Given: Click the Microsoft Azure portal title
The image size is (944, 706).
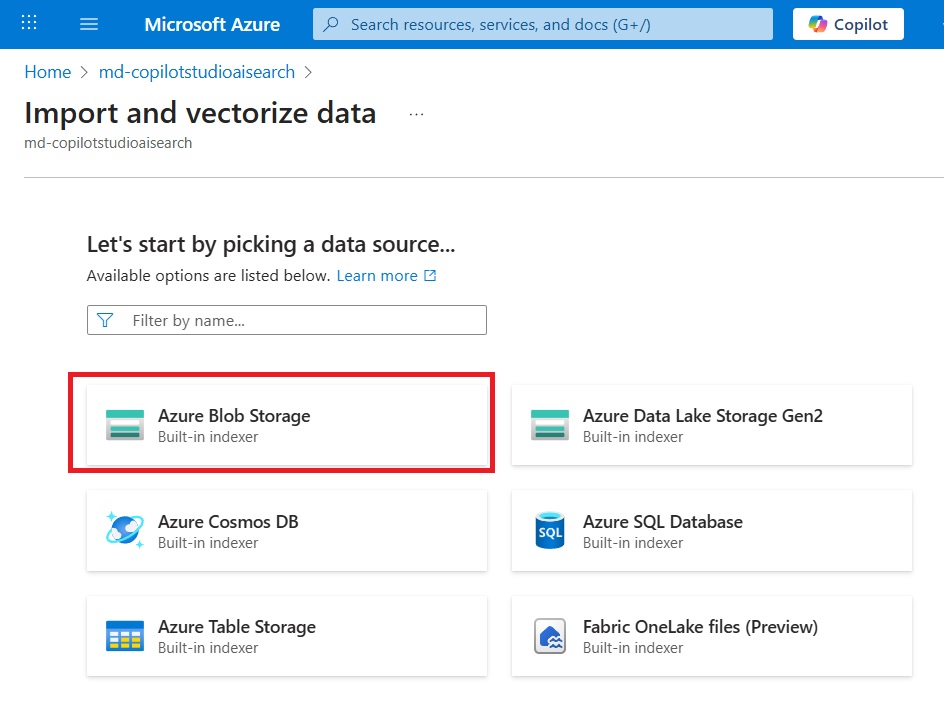Looking at the screenshot, I should pyautogui.click(x=212, y=24).
